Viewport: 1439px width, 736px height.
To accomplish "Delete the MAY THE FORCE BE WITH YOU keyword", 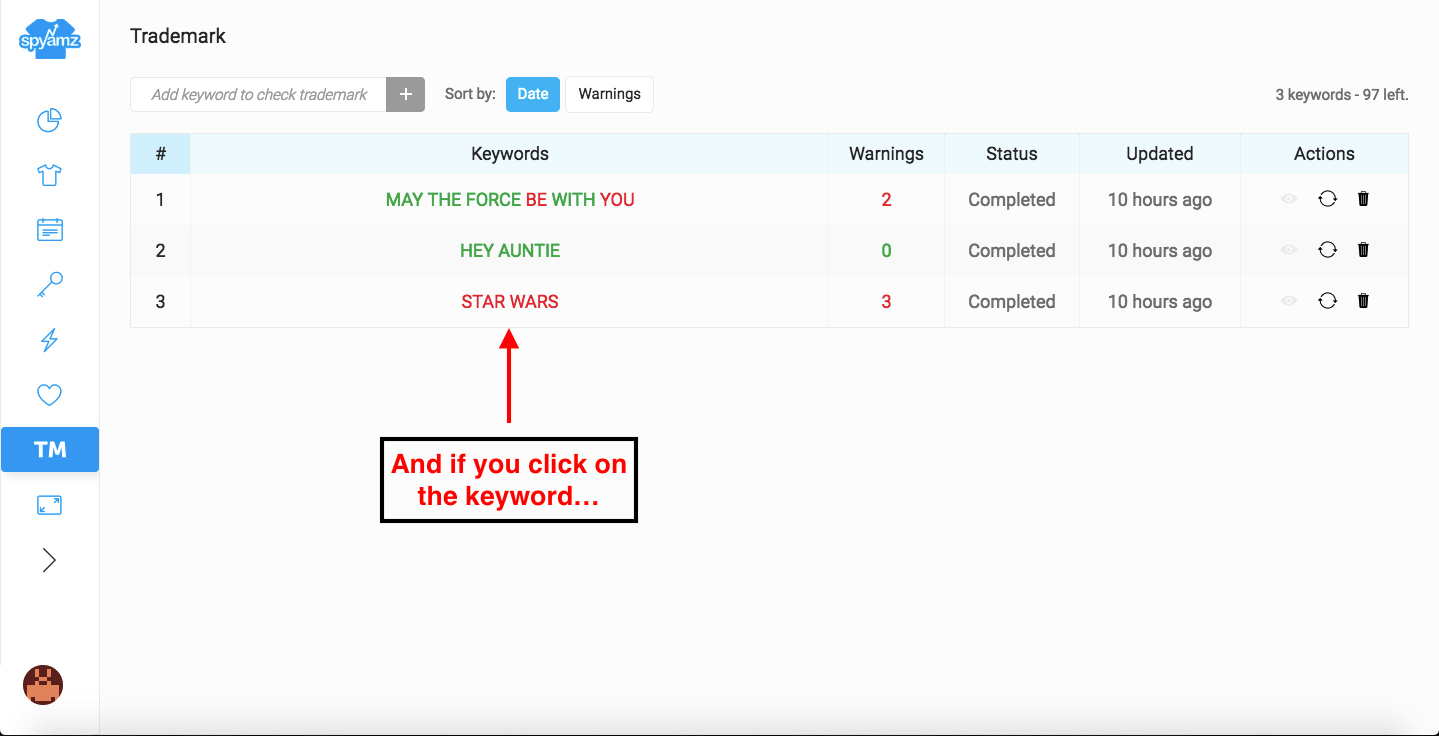I will pyautogui.click(x=1363, y=199).
